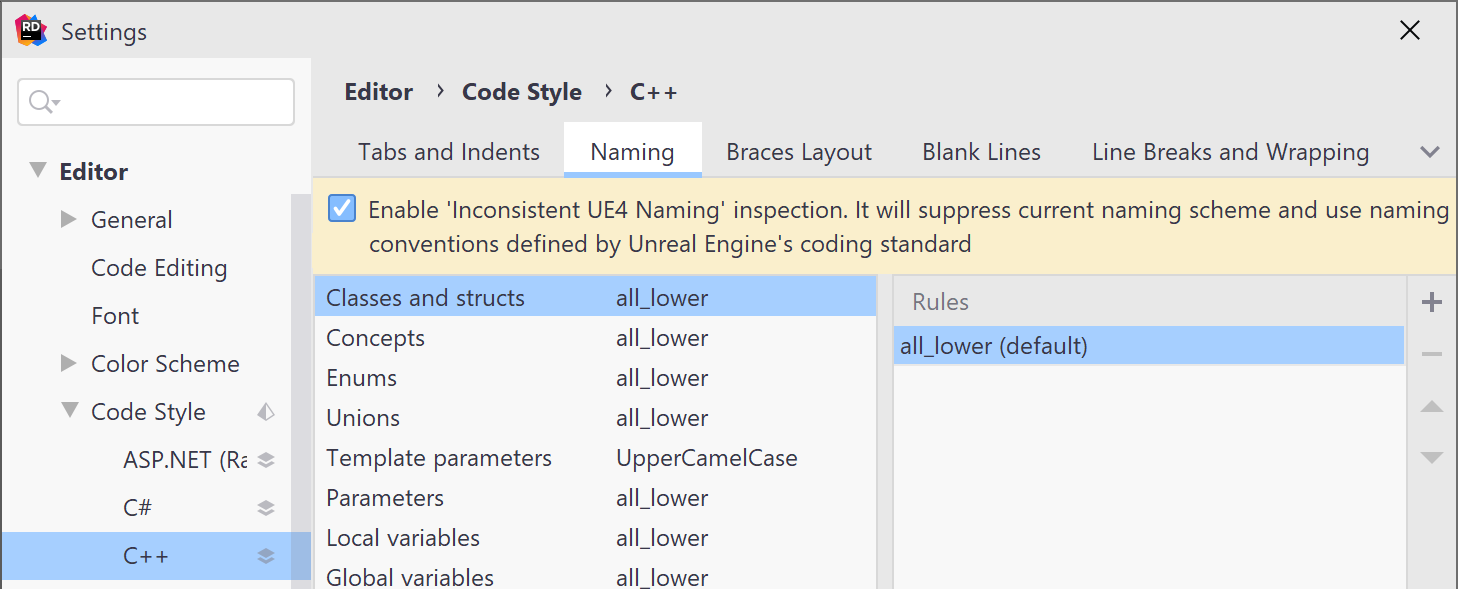
Task: Click the Editor breadcrumb link
Action: click(x=378, y=91)
